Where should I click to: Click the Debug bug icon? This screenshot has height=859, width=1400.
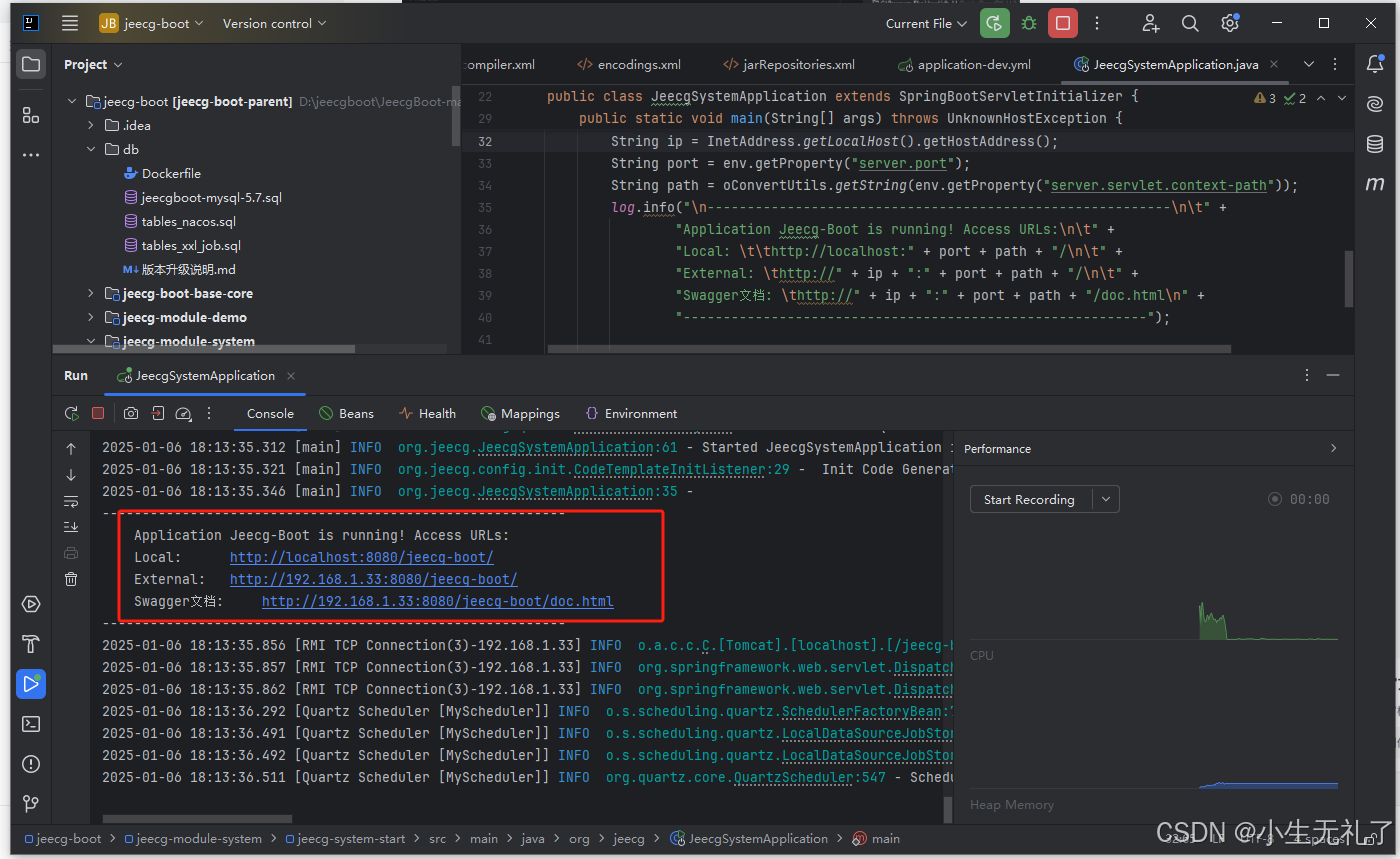(1028, 23)
